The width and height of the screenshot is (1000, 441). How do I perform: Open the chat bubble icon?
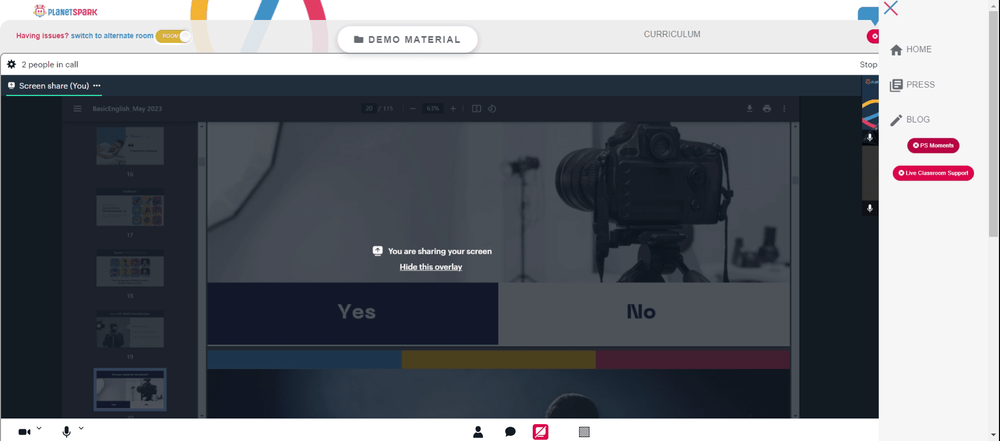[510, 432]
